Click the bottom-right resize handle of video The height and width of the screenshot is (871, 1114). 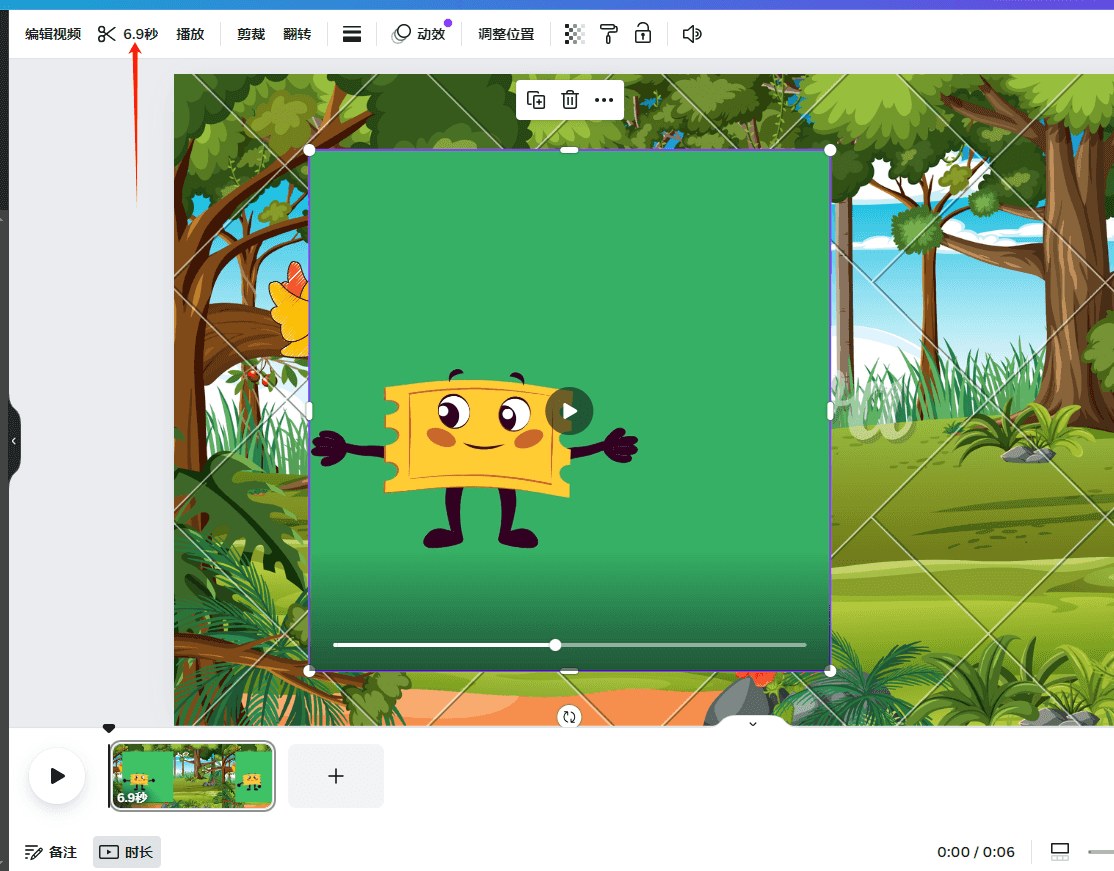(830, 671)
